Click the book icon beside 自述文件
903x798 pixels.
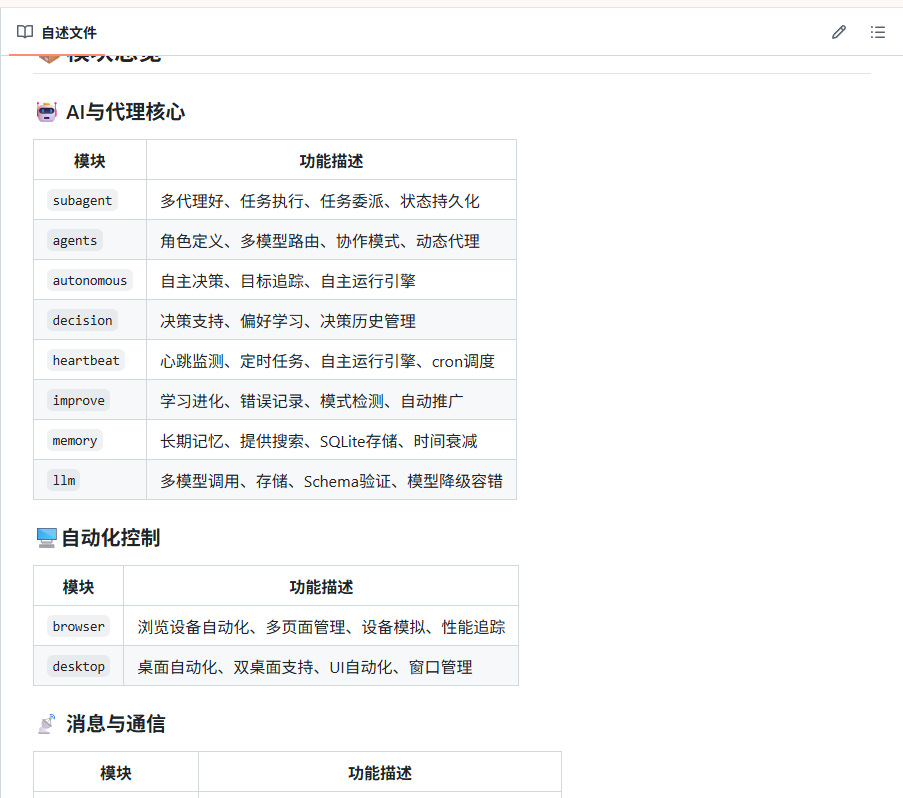[x=25, y=33]
